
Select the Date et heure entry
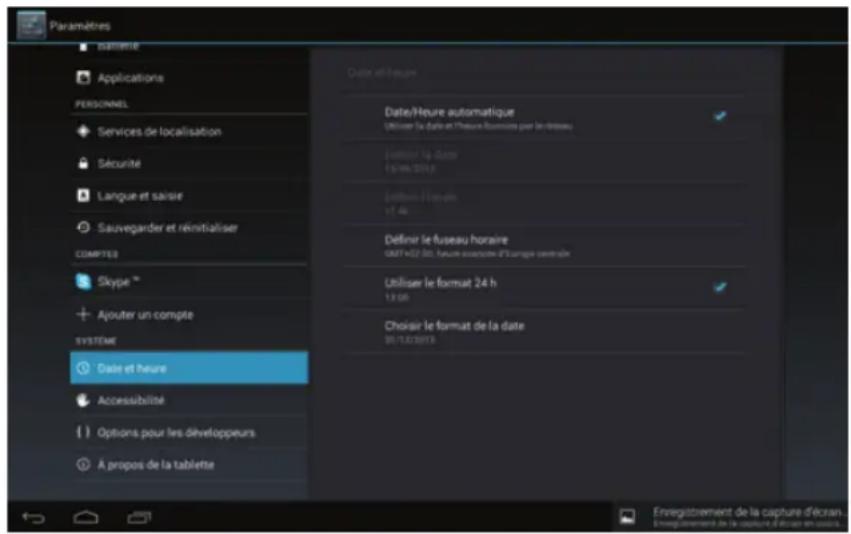(x=189, y=368)
